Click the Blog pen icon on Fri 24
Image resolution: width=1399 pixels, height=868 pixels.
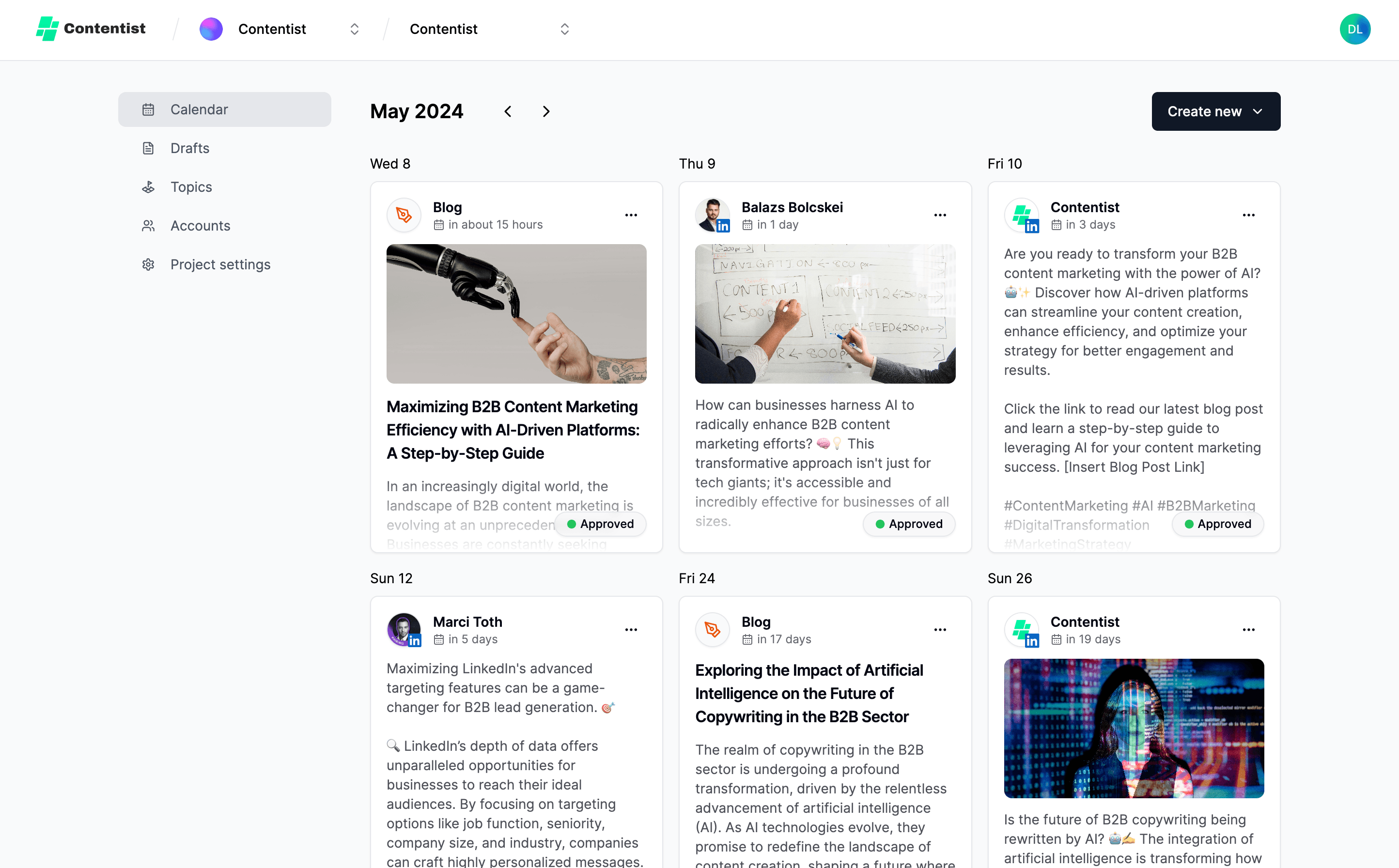(713, 630)
